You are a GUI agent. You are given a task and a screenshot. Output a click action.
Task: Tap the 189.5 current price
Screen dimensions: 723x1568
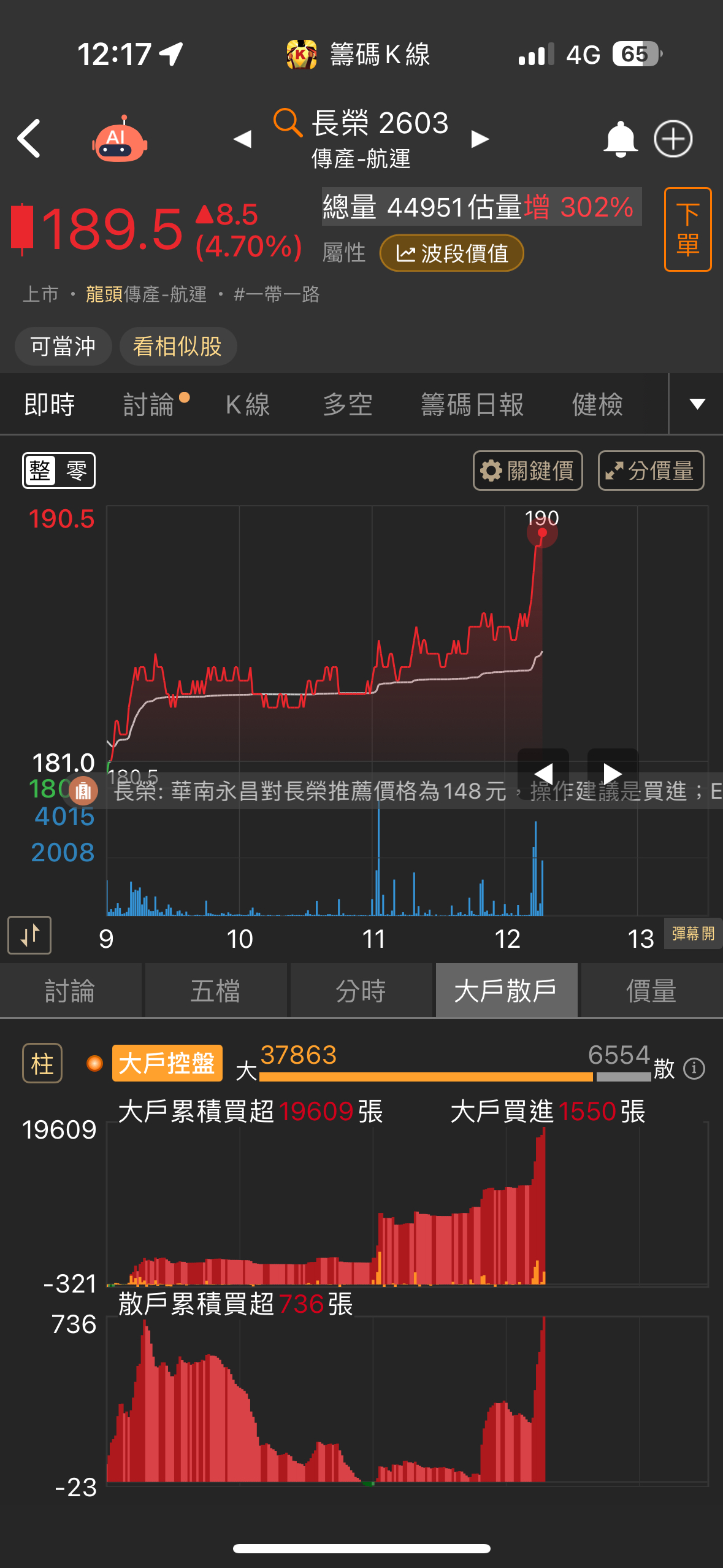tap(112, 229)
